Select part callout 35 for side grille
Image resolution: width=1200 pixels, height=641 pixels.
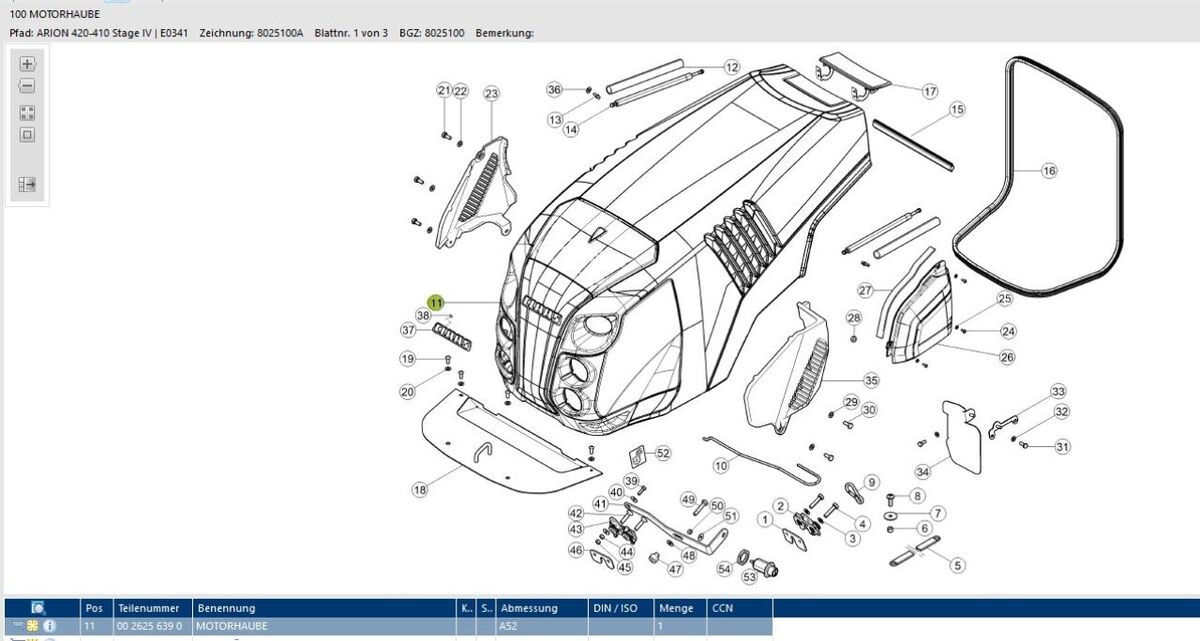coord(871,380)
